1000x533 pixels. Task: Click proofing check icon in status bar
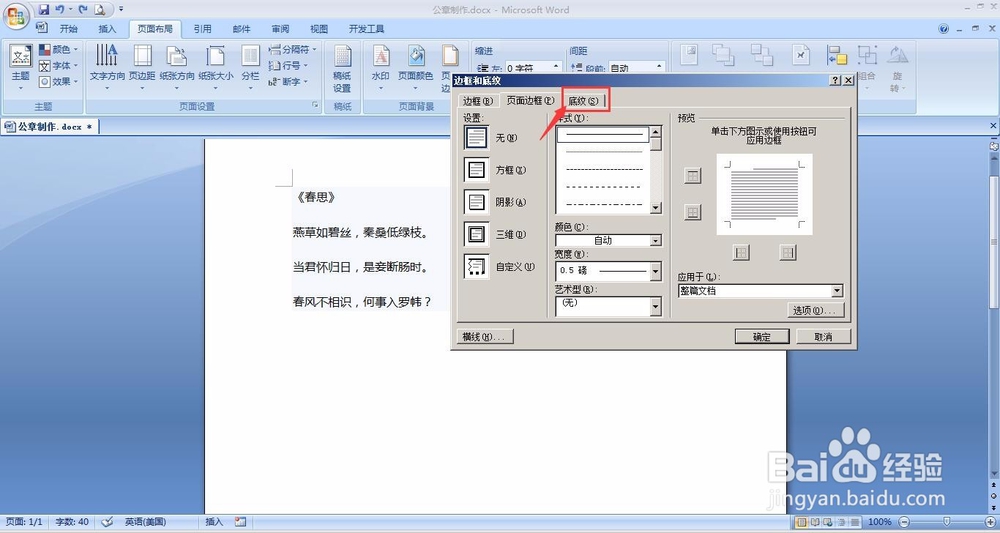(x=107, y=522)
